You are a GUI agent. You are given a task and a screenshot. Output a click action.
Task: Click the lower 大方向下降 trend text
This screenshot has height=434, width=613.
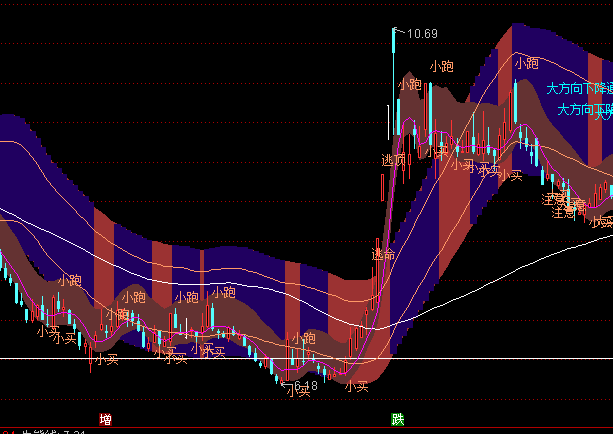click(x=584, y=109)
